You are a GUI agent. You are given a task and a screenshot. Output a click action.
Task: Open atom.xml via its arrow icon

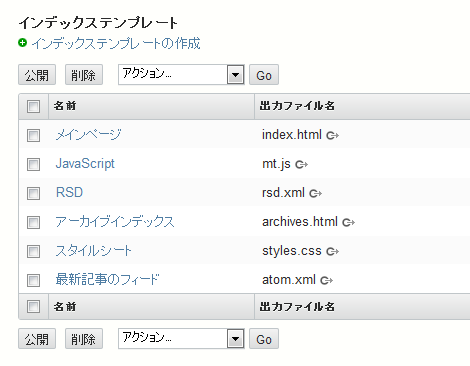pos(326,280)
